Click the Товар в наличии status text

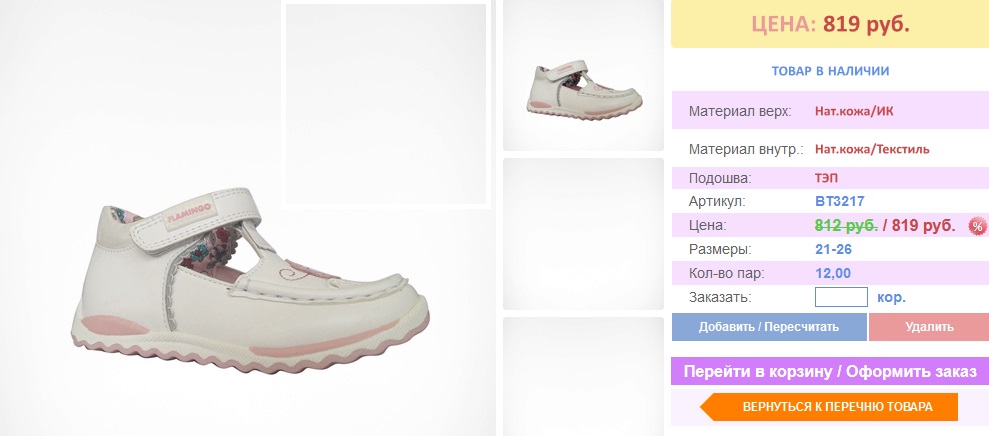pyautogui.click(x=830, y=71)
